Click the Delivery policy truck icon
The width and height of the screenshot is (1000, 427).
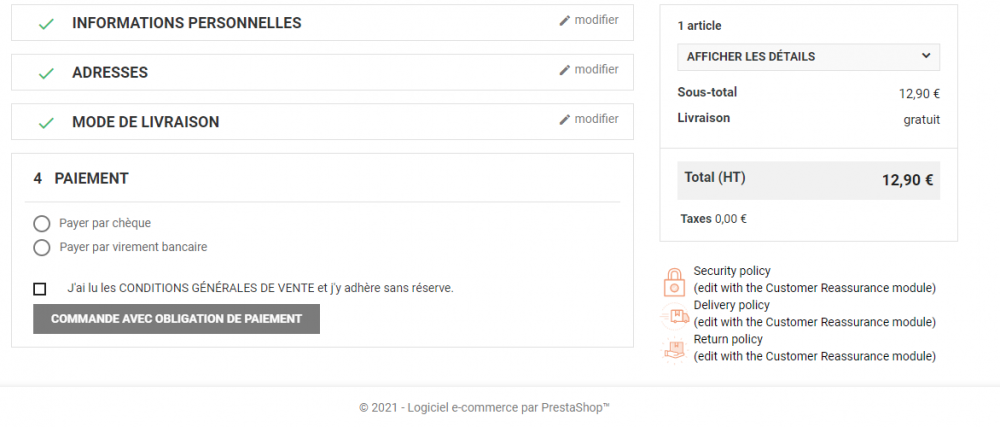(x=674, y=315)
